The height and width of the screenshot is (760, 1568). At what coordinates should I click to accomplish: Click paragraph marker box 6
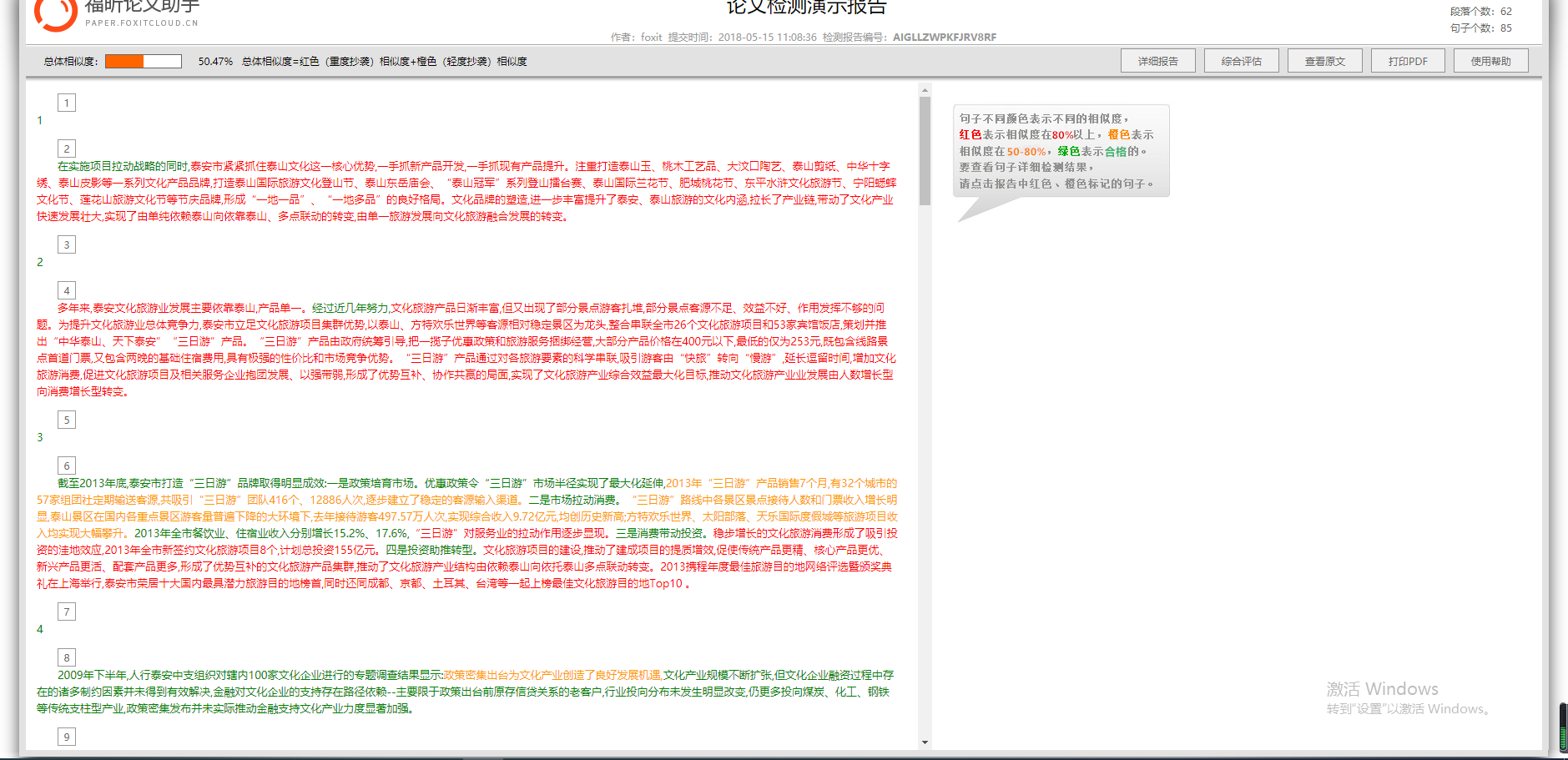click(x=67, y=466)
